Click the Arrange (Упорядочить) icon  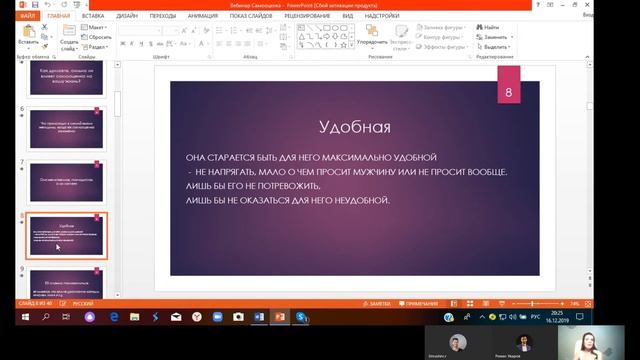pos(372,31)
